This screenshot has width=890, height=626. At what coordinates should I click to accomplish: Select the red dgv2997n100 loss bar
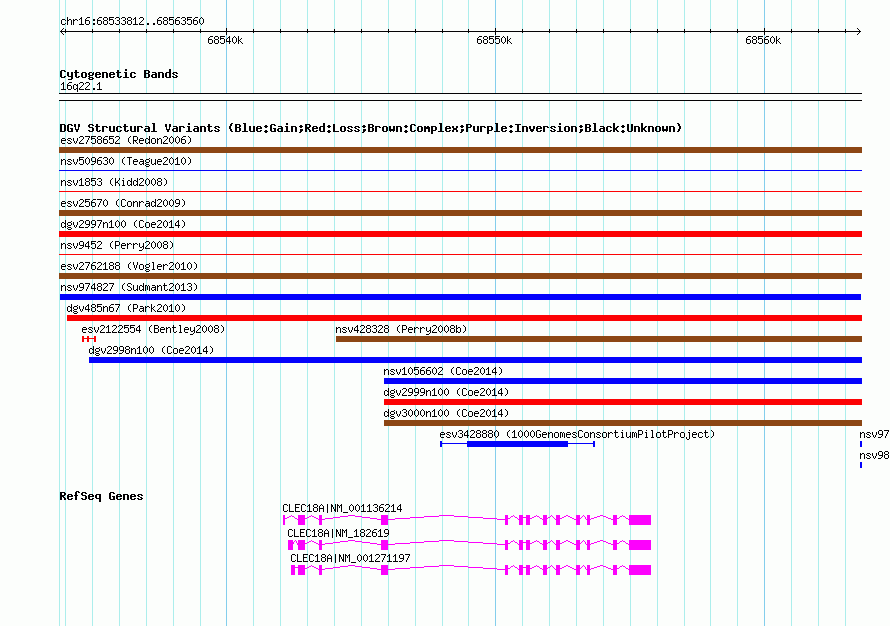click(x=460, y=234)
